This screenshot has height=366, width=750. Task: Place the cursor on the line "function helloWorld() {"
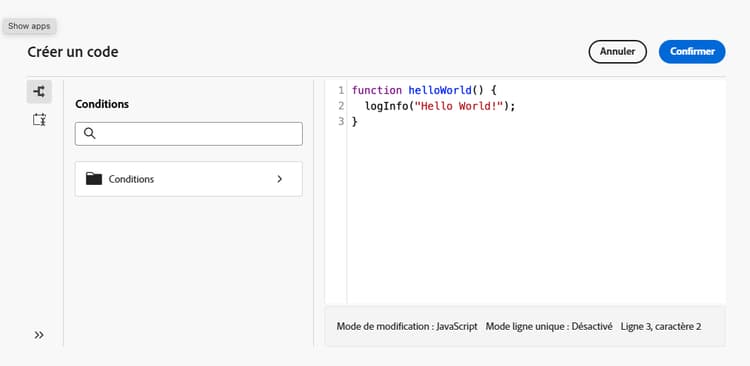tap(425, 90)
